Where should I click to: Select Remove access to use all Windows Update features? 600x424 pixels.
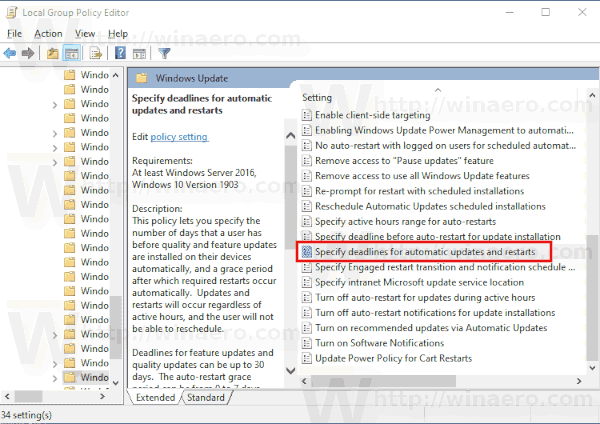tap(422, 176)
